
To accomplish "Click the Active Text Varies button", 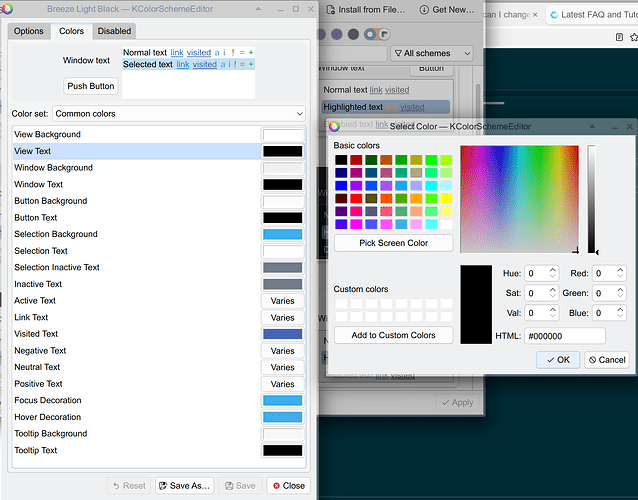I will [x=282, y=301].
